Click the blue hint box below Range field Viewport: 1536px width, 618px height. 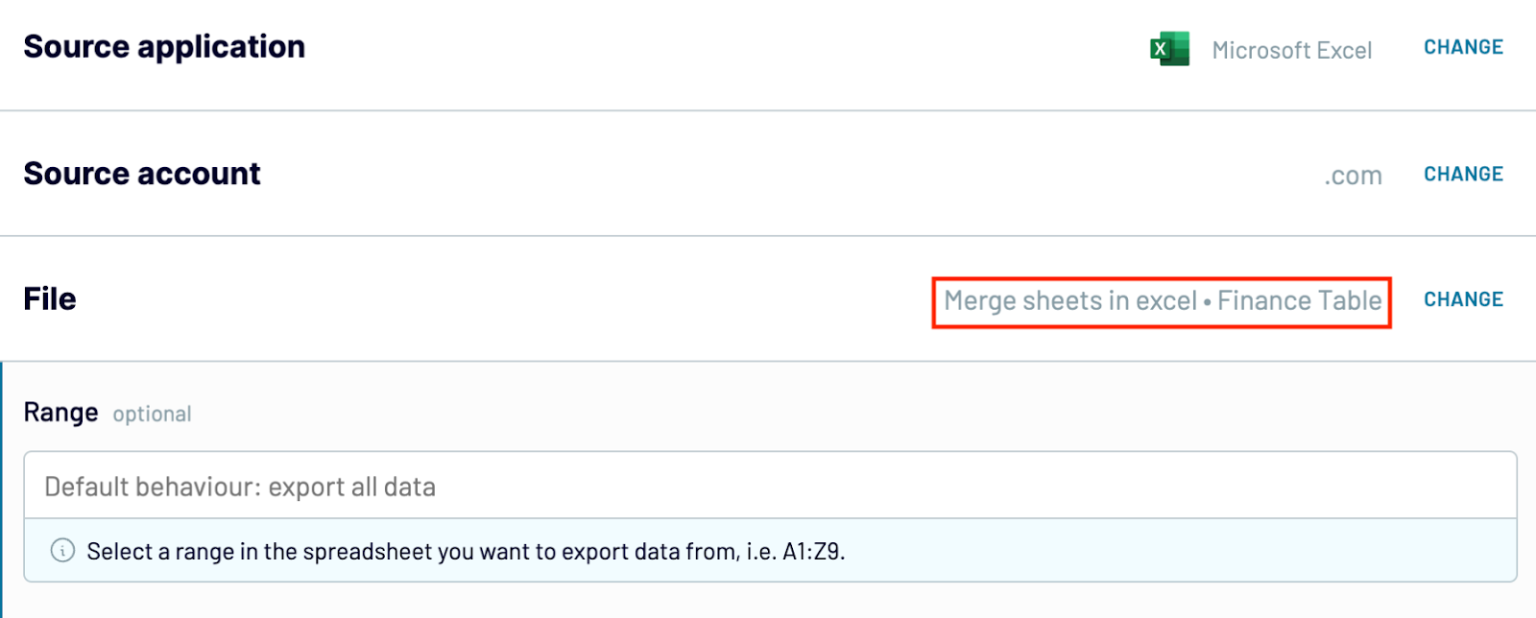(x=1100, y=551)
